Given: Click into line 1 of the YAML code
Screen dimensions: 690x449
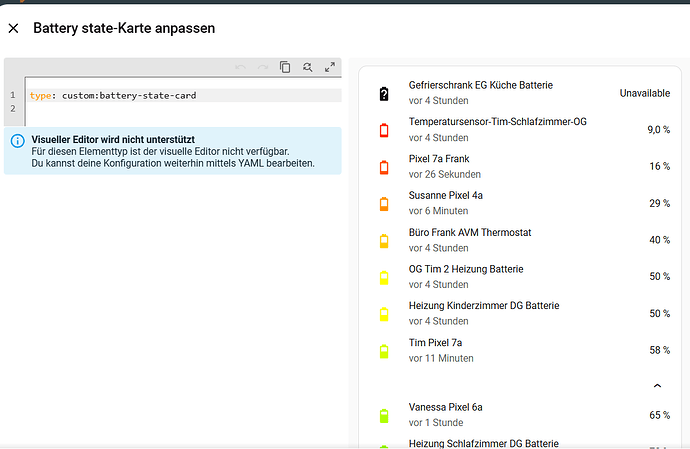Looking at the screenshot, I should click(x=184, y=96).
